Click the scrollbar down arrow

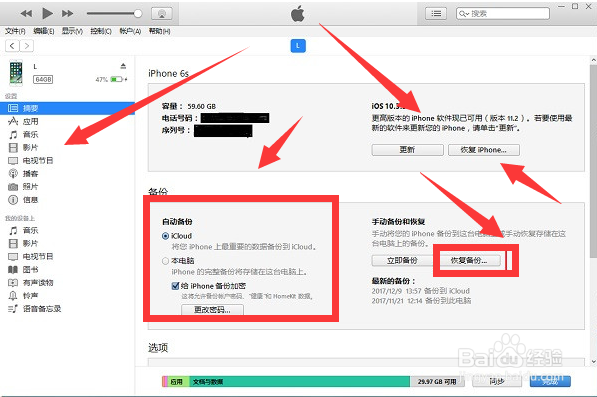(x=593, y=362)
